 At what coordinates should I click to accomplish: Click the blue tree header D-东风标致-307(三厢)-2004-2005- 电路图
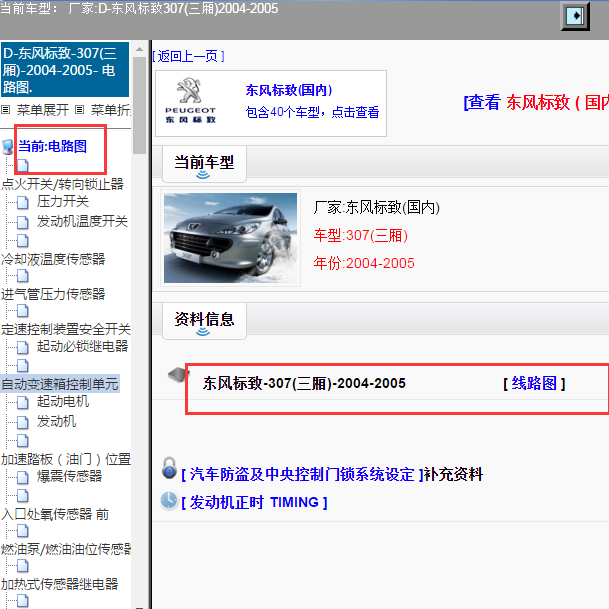pos(65,70)
